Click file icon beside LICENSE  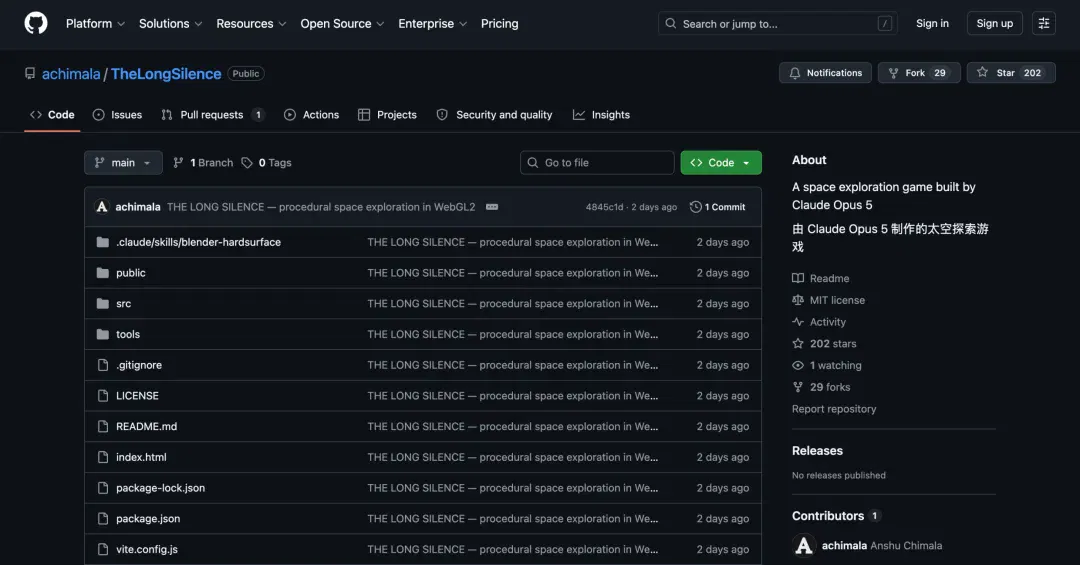click(103, 396)
